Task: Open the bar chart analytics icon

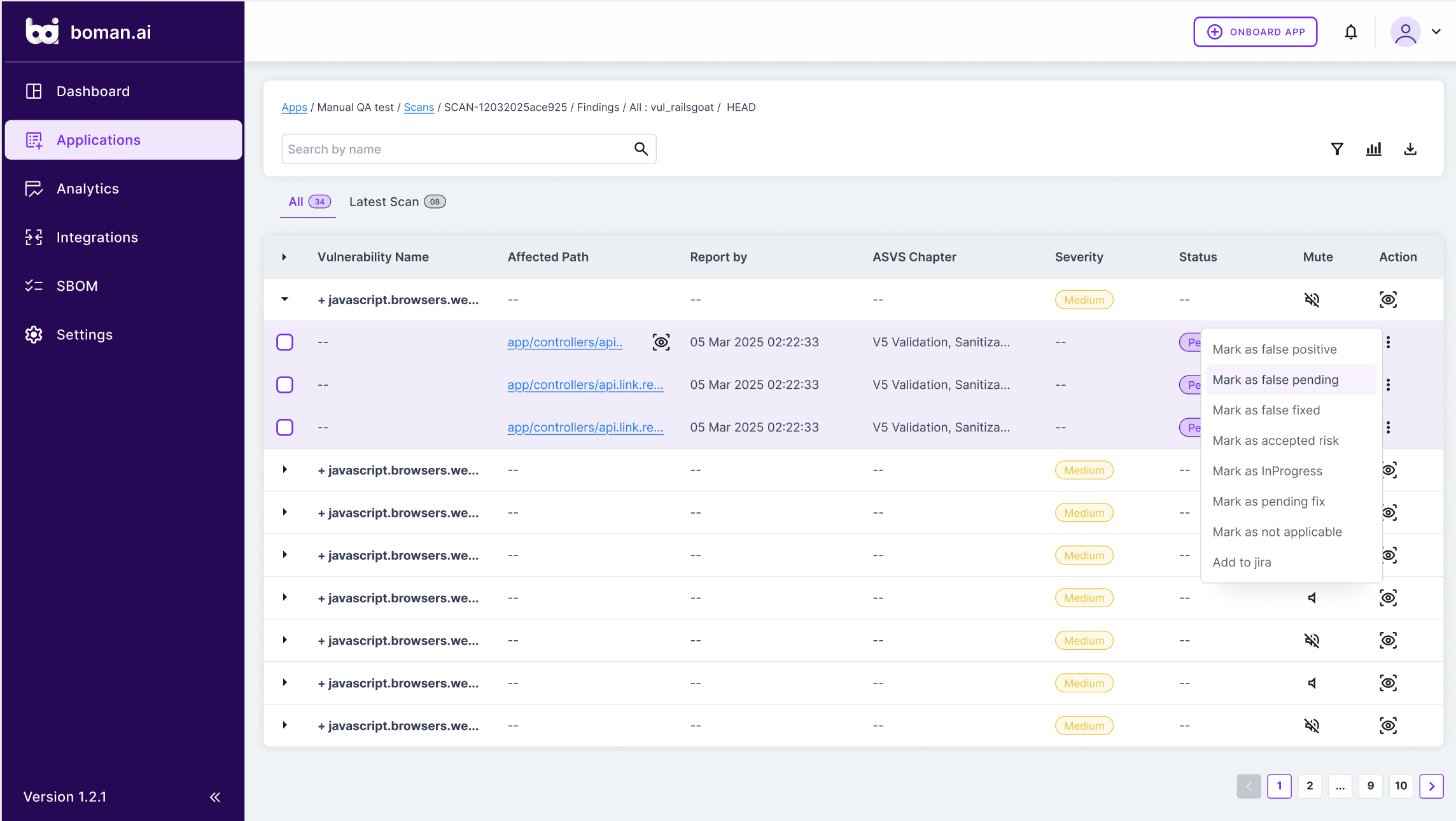Action: (x=1374, y=149)
